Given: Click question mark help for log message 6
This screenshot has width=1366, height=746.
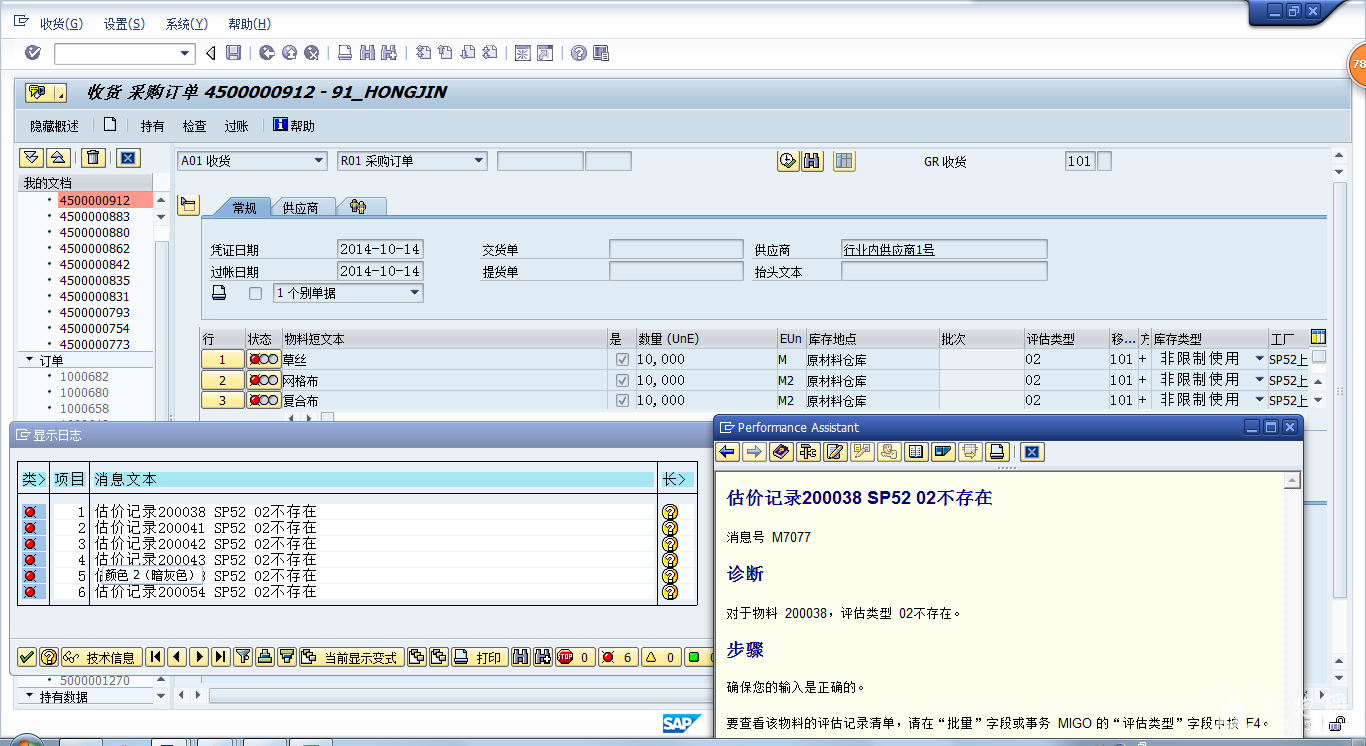Looking at the screenshot, I should (x=670, y=592).
